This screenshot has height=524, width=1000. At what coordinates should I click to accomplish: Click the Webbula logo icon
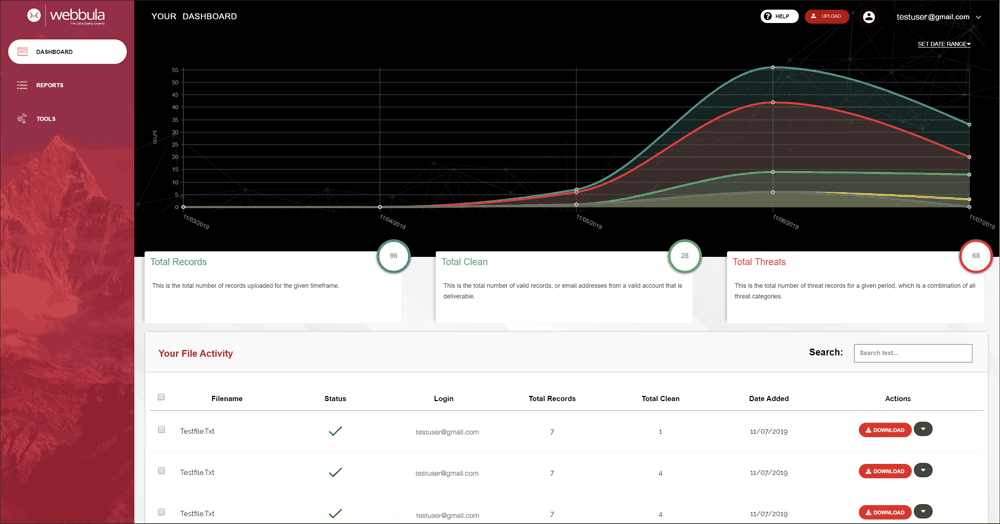[34, 15]
